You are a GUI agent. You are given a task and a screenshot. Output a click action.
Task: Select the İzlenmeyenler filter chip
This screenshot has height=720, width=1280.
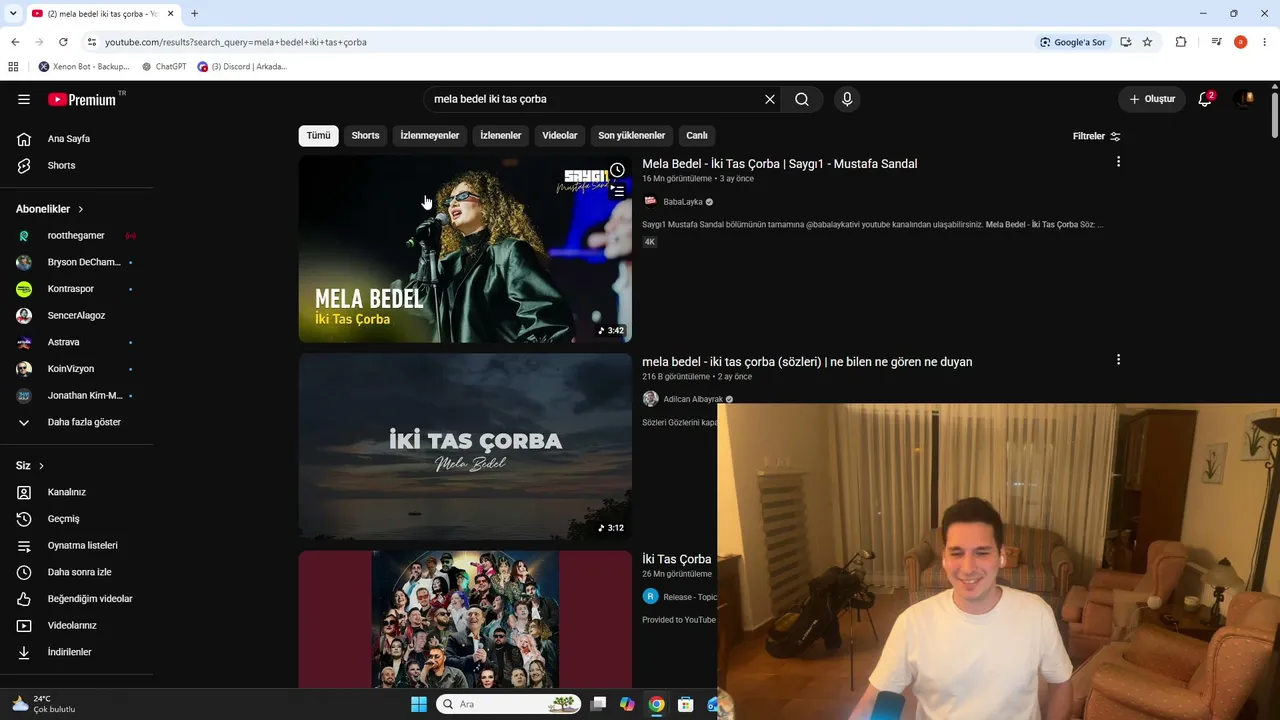point(430,136)
